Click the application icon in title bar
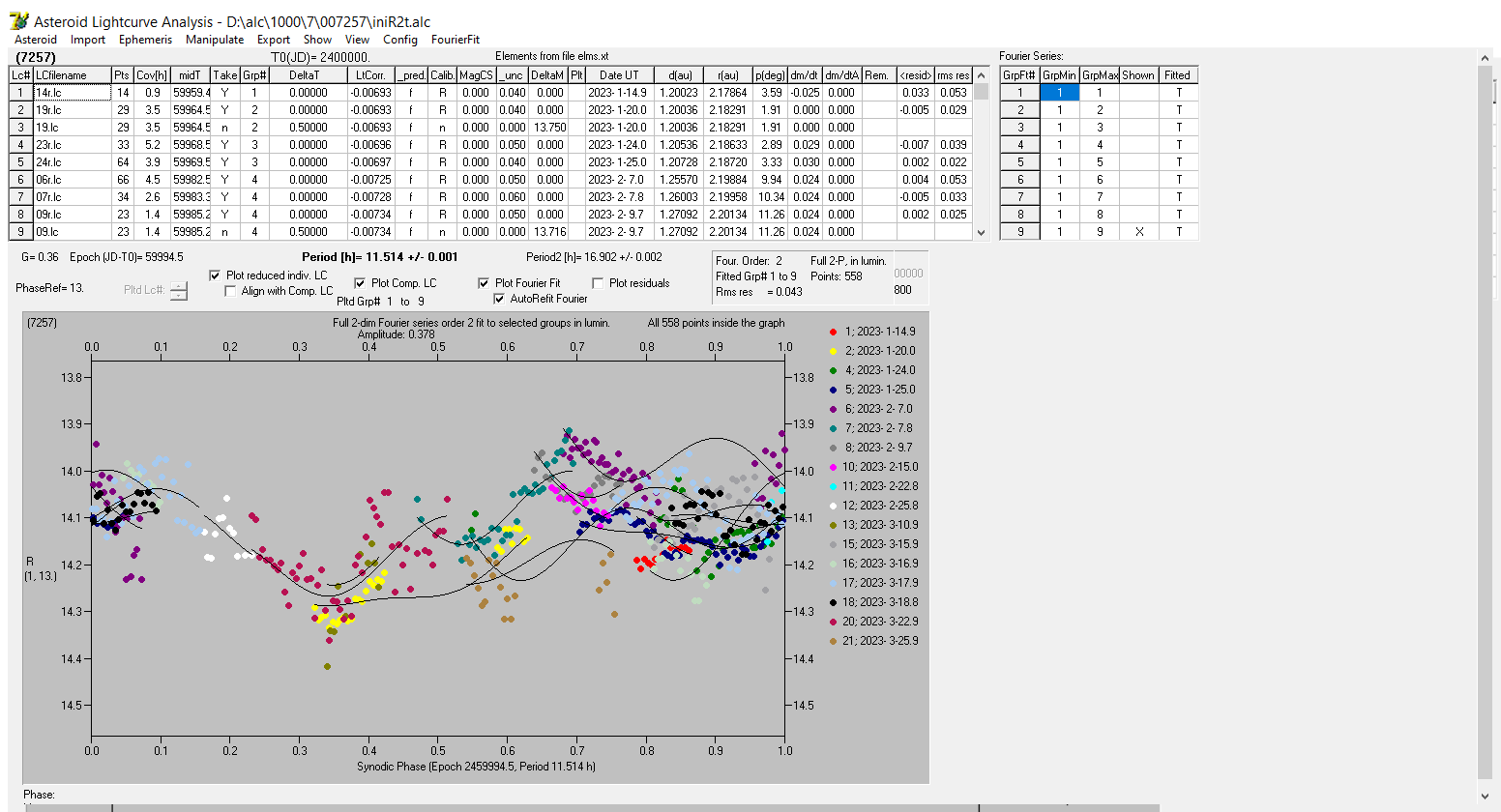 tap(18, 20)
